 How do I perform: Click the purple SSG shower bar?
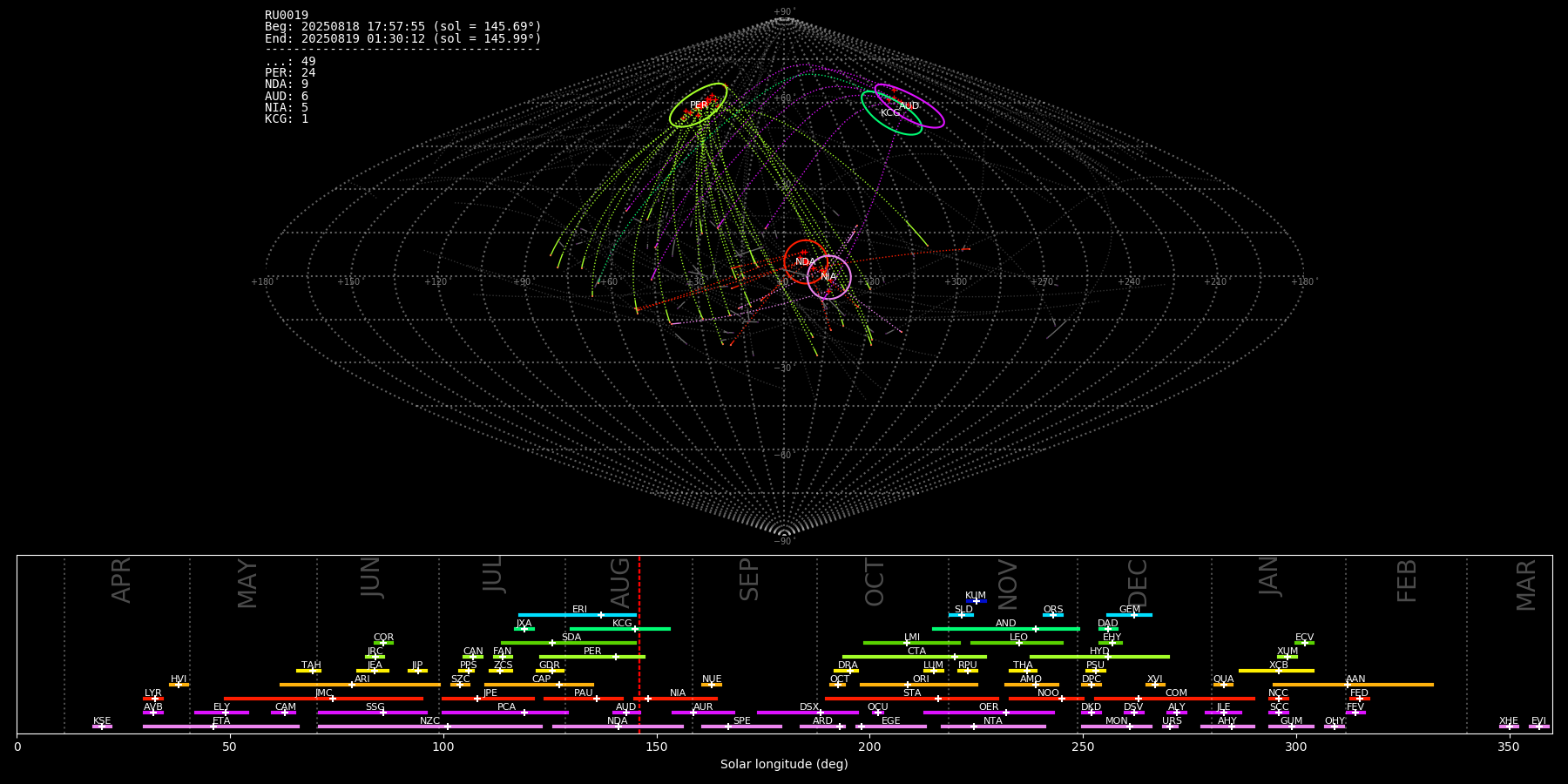pyautogui.click(x=373, y=713)
